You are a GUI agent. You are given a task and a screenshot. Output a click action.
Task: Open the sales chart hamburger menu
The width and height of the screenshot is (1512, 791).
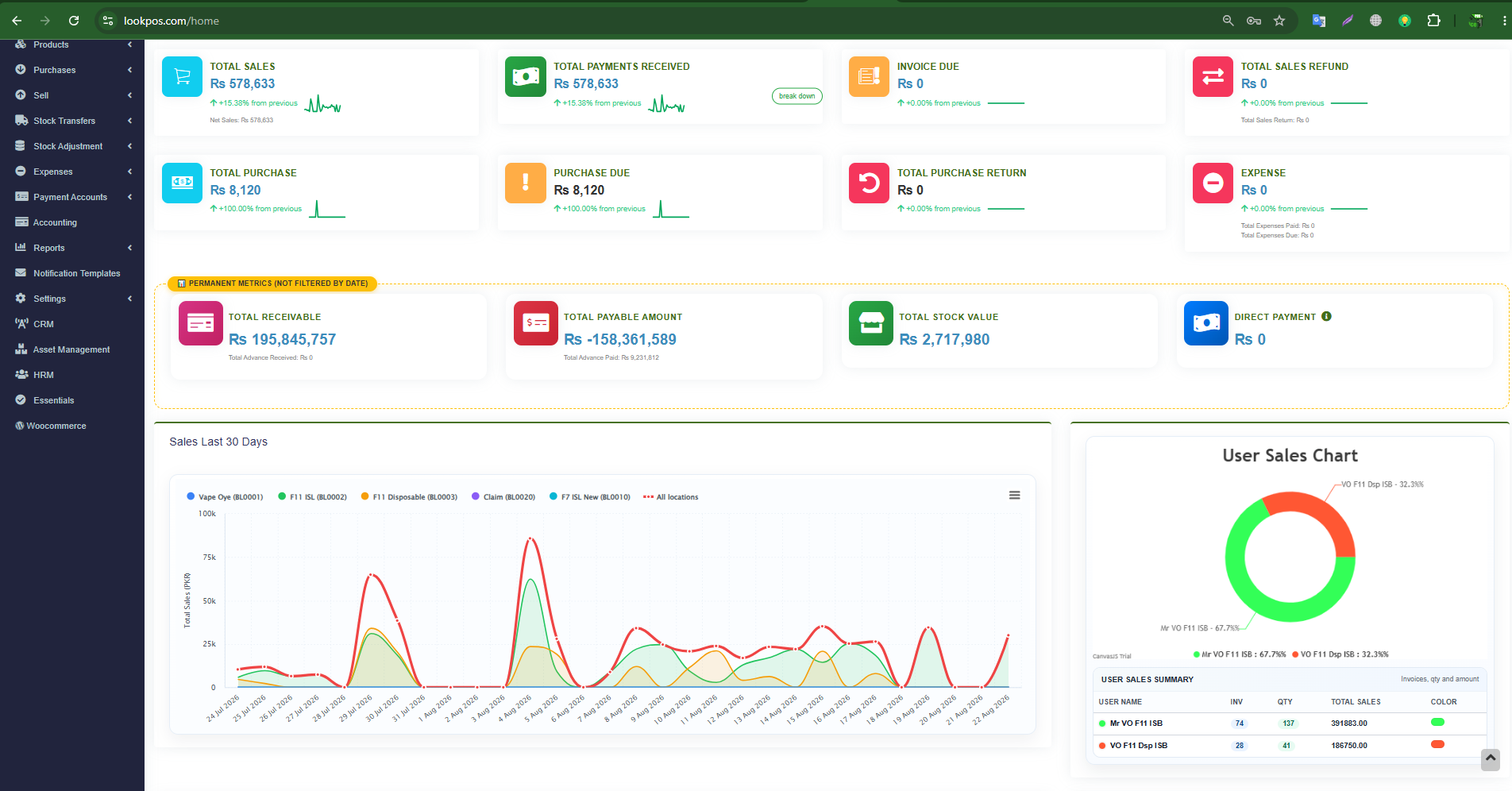(1014, 495)
